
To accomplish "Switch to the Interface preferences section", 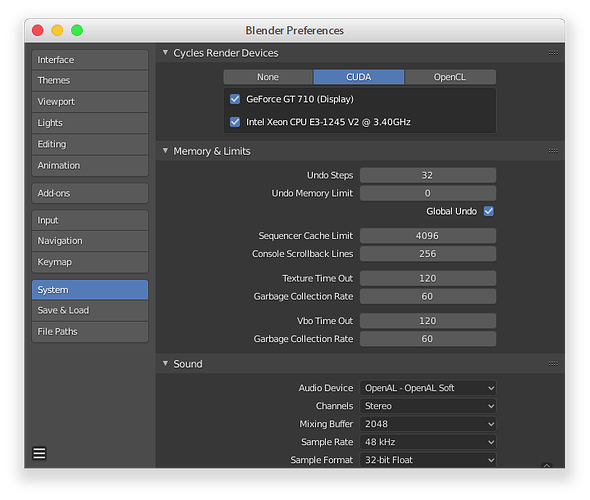I will click(x=90, y=60).
